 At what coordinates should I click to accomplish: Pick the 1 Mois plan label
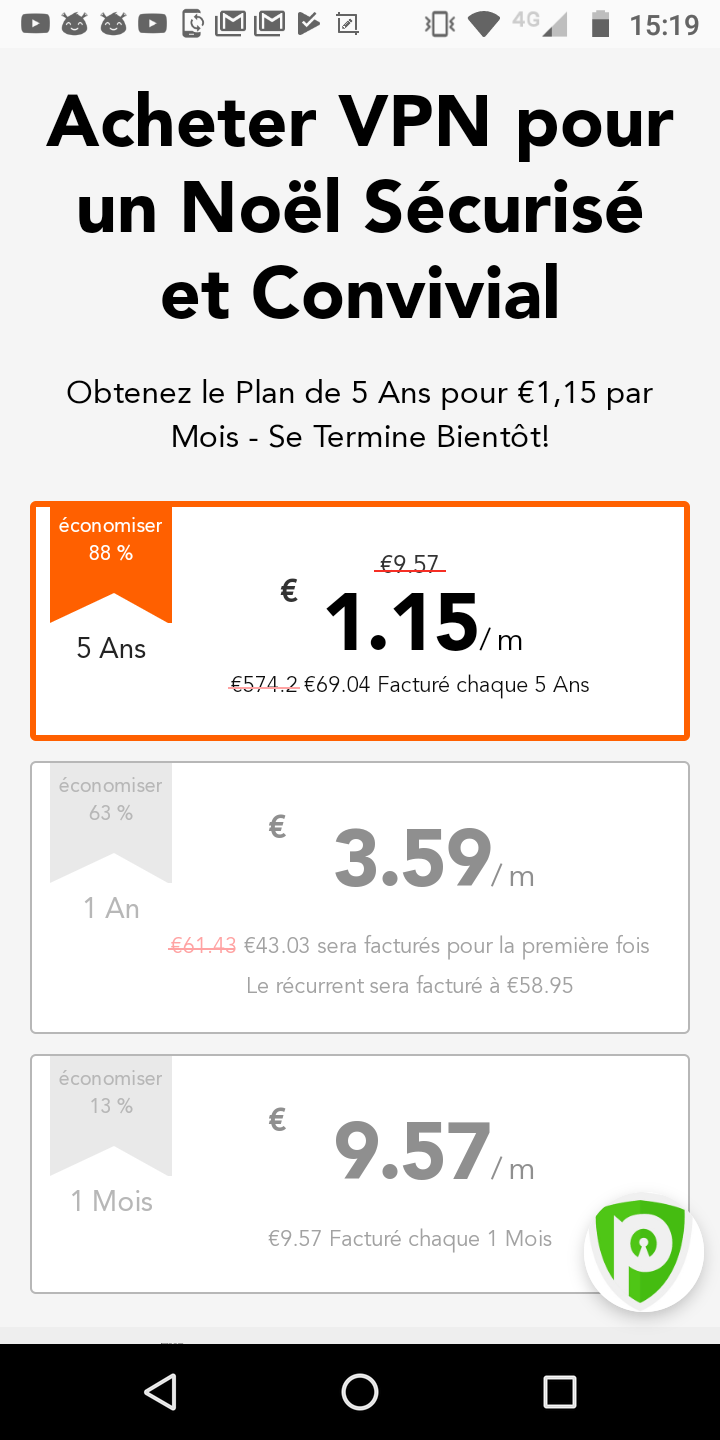[111, 1201]
